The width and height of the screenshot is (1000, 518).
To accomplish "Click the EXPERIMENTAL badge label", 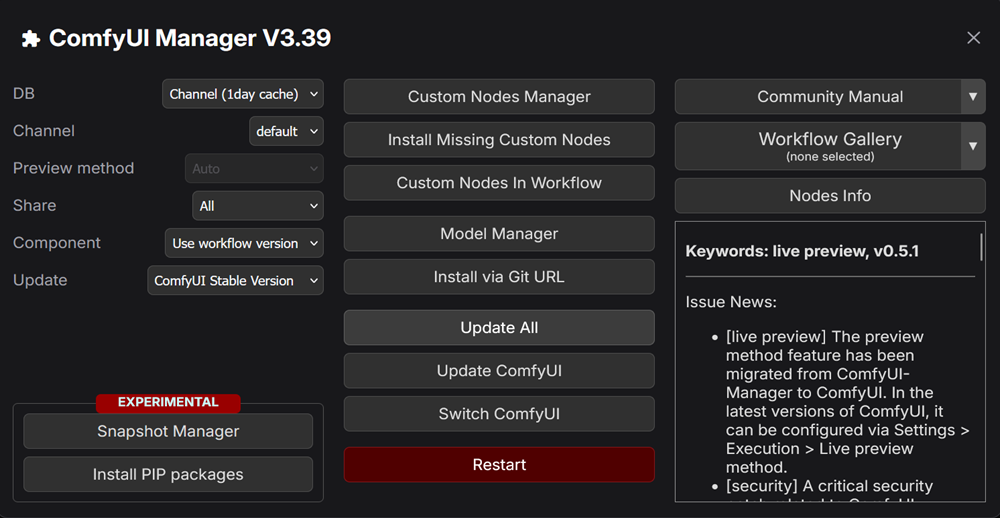I will click(168, 403).
